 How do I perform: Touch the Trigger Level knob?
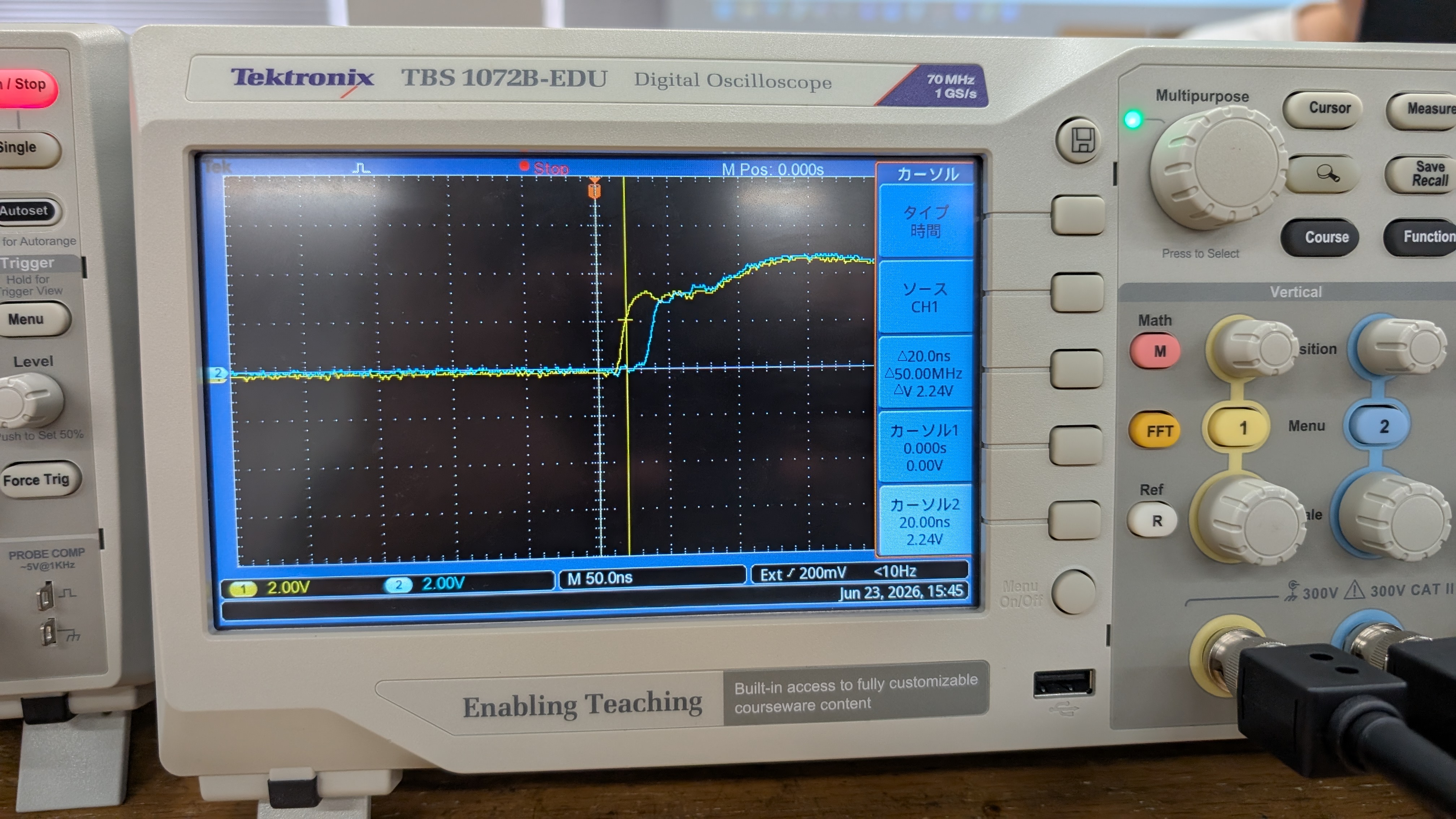click(28, 400)
